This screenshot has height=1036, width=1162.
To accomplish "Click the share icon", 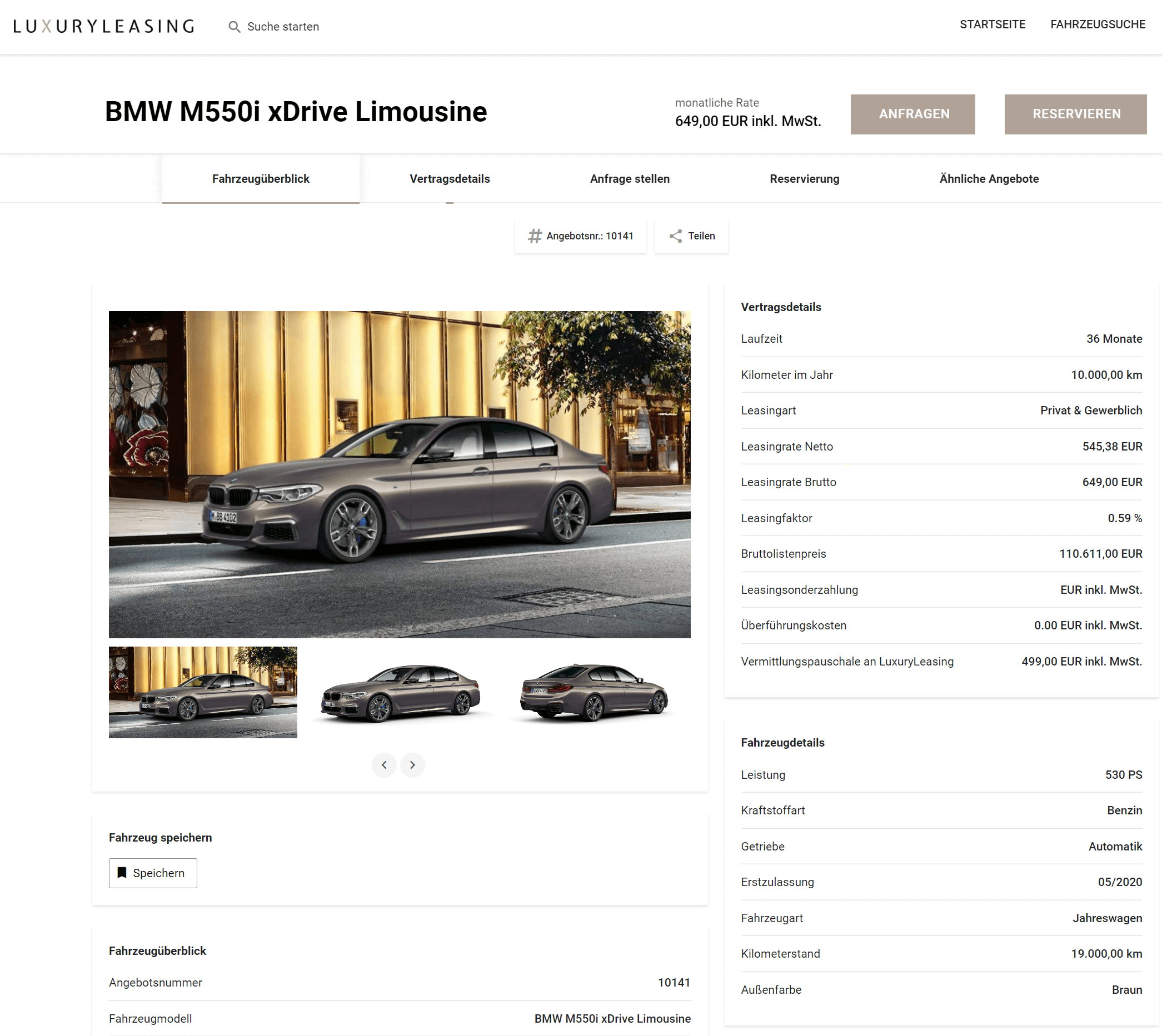I will [676, 236].
